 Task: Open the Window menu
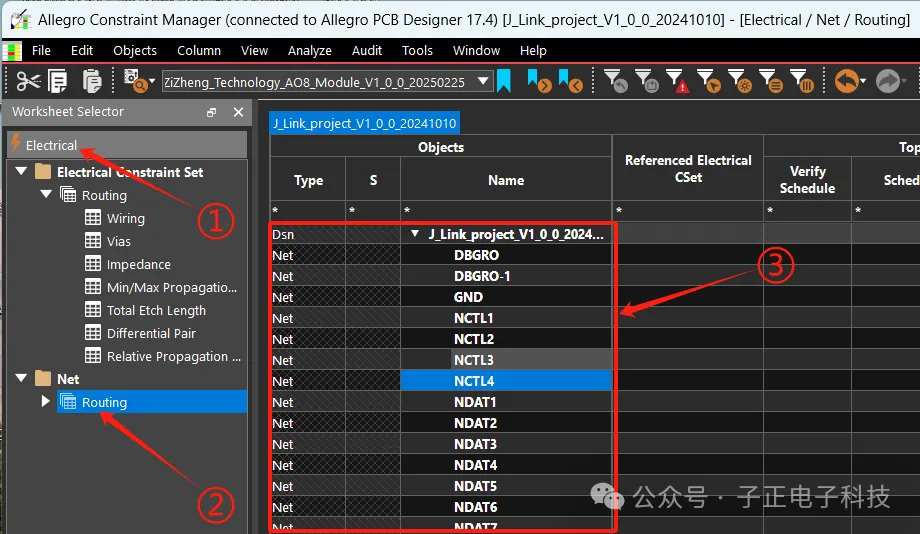pos(476,50)
